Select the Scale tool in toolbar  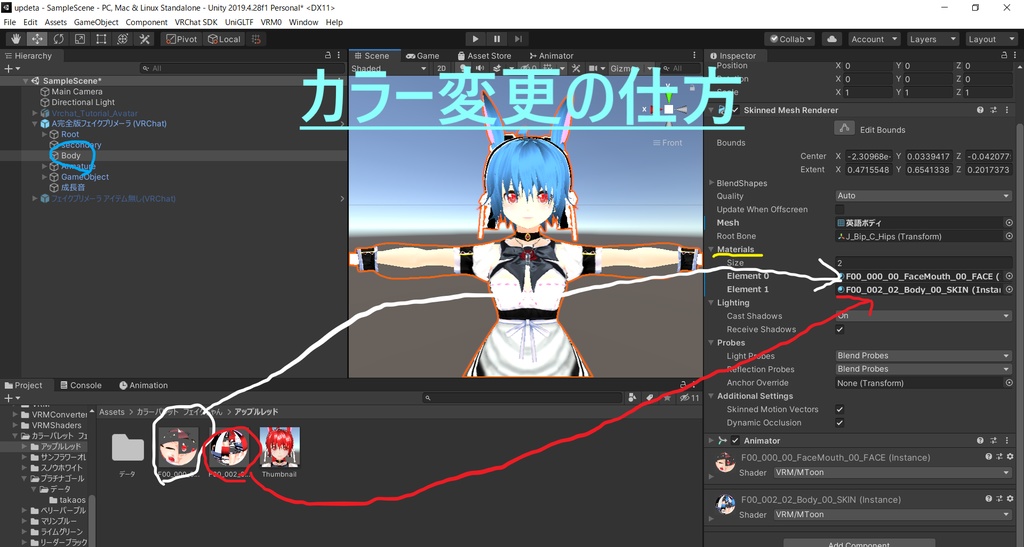coord(80,39)
